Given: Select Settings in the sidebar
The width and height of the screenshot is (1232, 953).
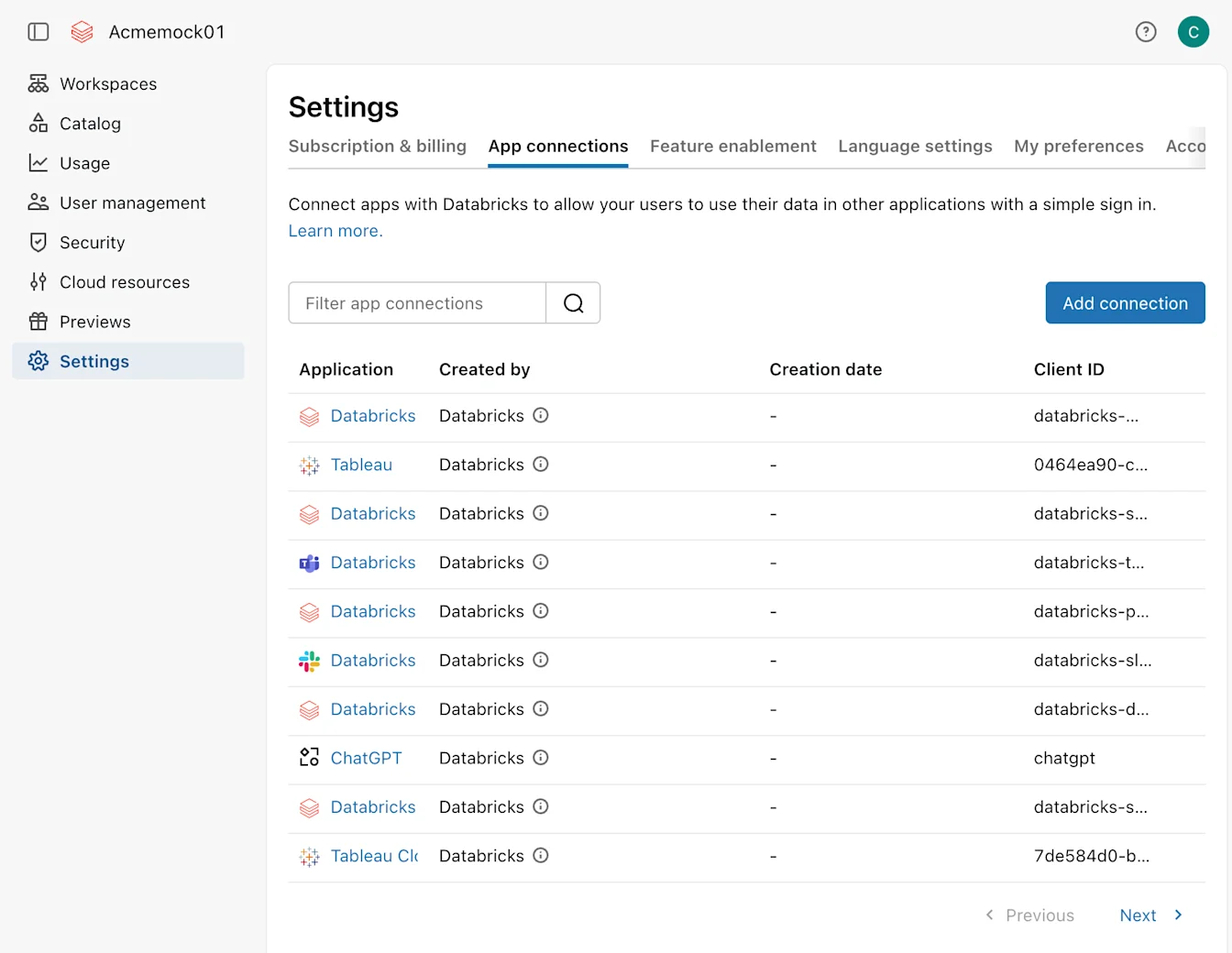Looking at the screenshot, I should click(128, 361).
